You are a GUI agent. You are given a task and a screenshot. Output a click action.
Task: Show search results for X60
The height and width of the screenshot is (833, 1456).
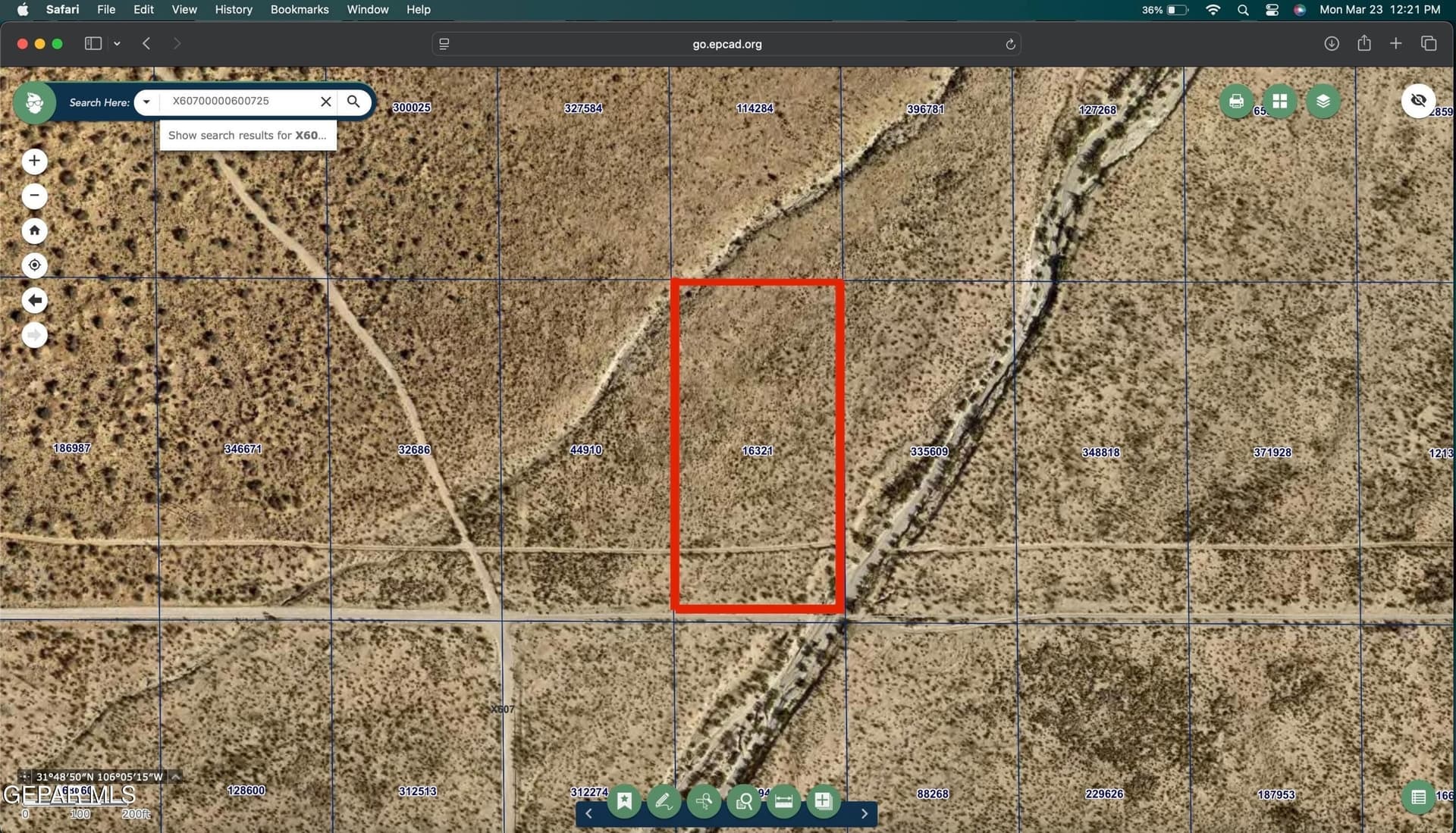coord(247,135)
